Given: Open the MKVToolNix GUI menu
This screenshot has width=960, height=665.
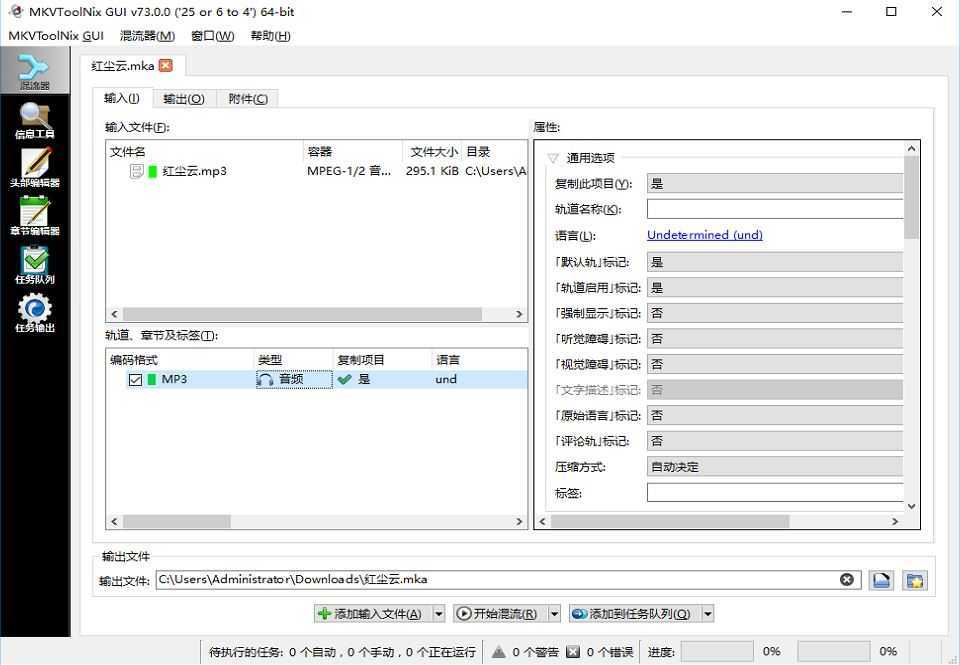Looking at the screenshot, I should click(56, 36).
